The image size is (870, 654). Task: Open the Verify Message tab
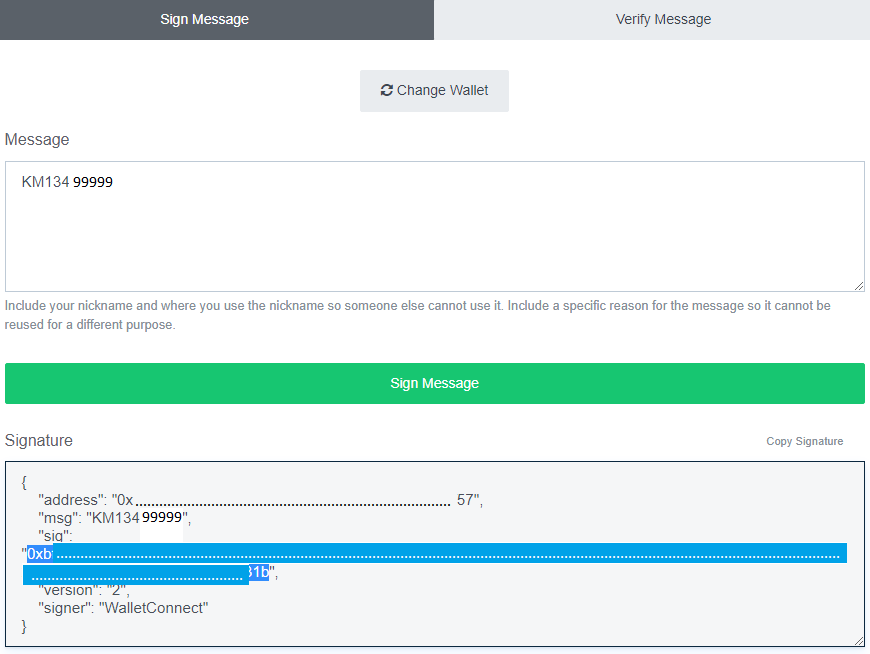pyautogui.click(x=663, y=19)
